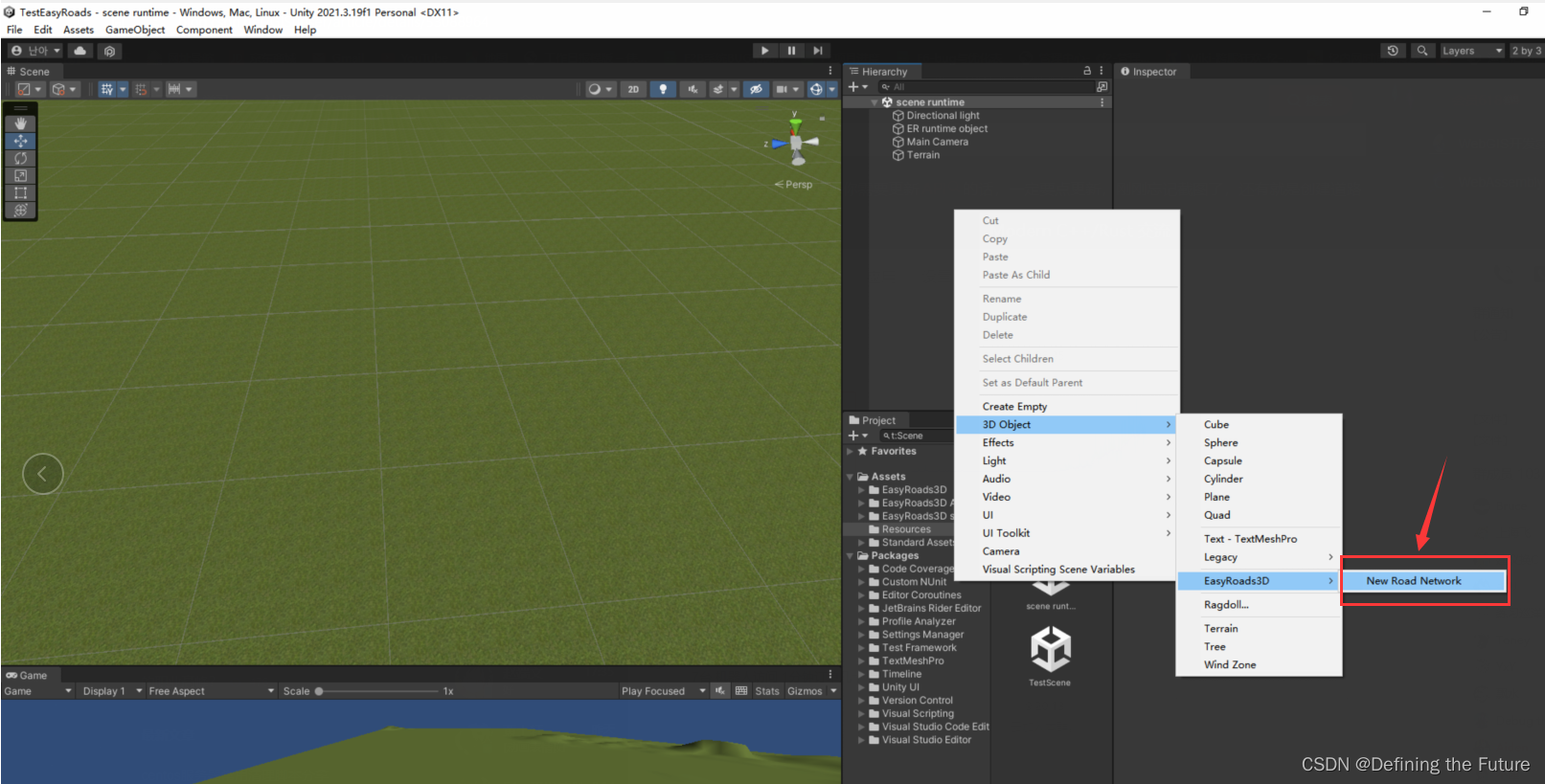
Task: Open the Hierarchy plus create dropdown
Action: (x=857, y=87)
